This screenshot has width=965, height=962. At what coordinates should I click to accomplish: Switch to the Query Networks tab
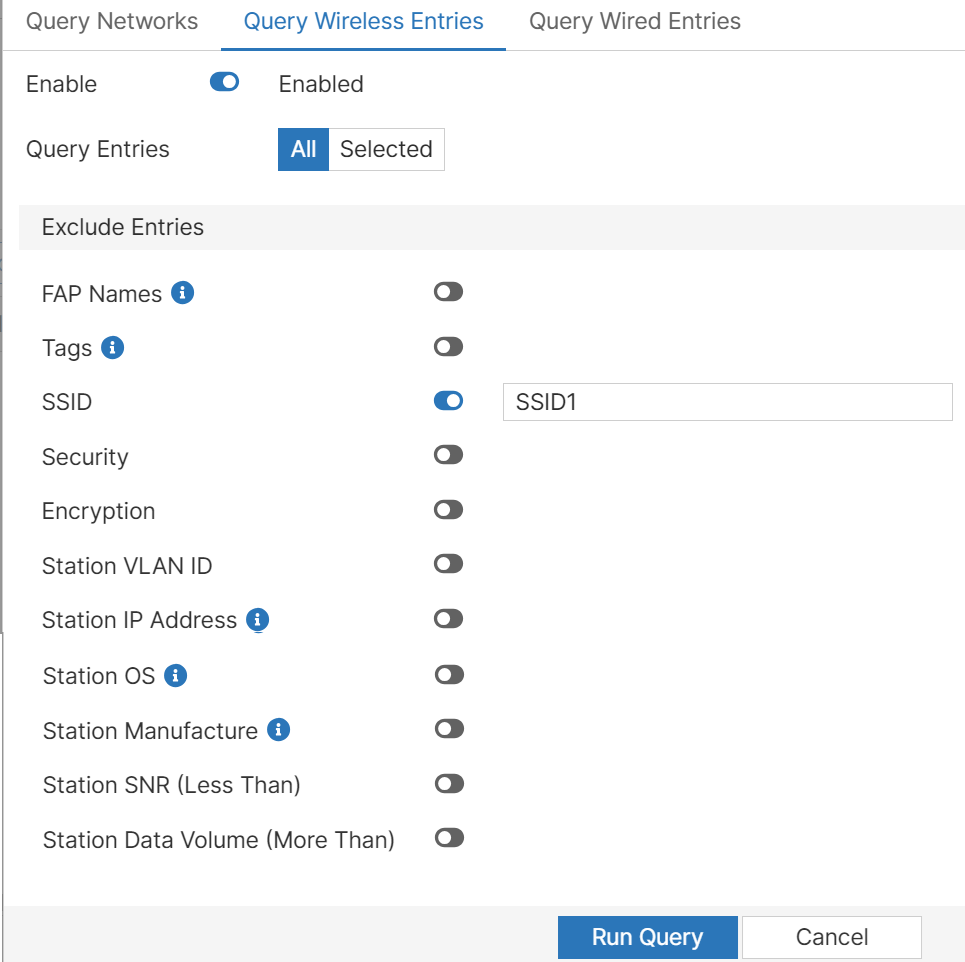[x=112, y=22]
